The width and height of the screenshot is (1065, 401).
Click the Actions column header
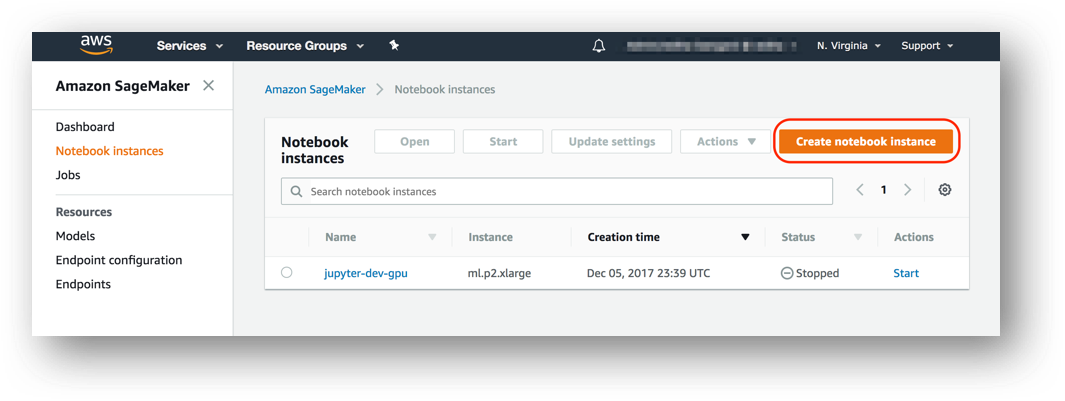click(x=914, y=237)
